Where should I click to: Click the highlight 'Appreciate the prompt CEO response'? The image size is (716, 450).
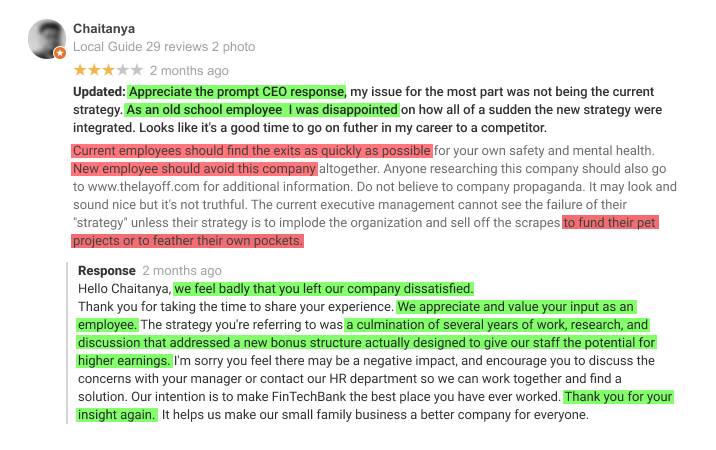tap(237, 92)
